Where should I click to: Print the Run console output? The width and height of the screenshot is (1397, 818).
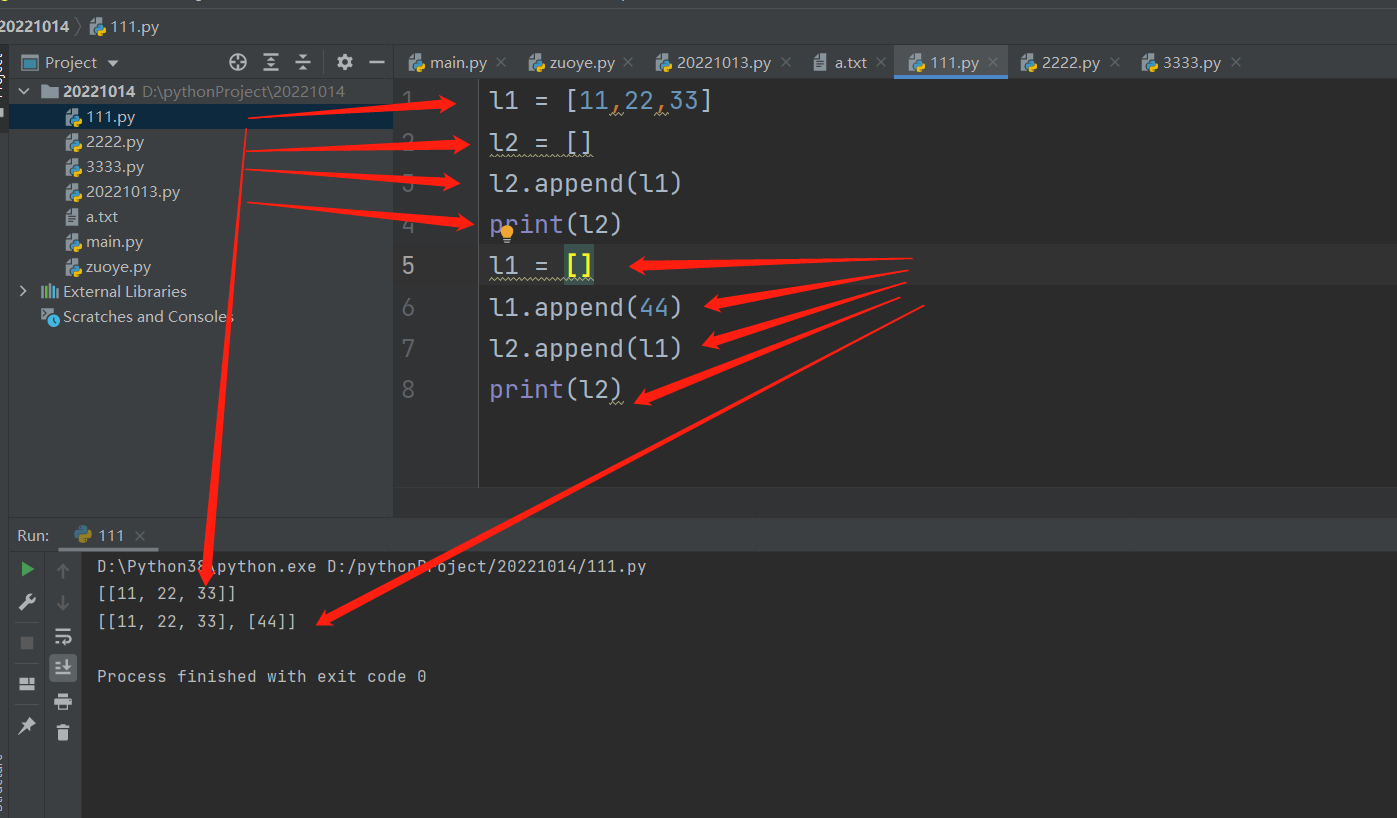(63, 701)
